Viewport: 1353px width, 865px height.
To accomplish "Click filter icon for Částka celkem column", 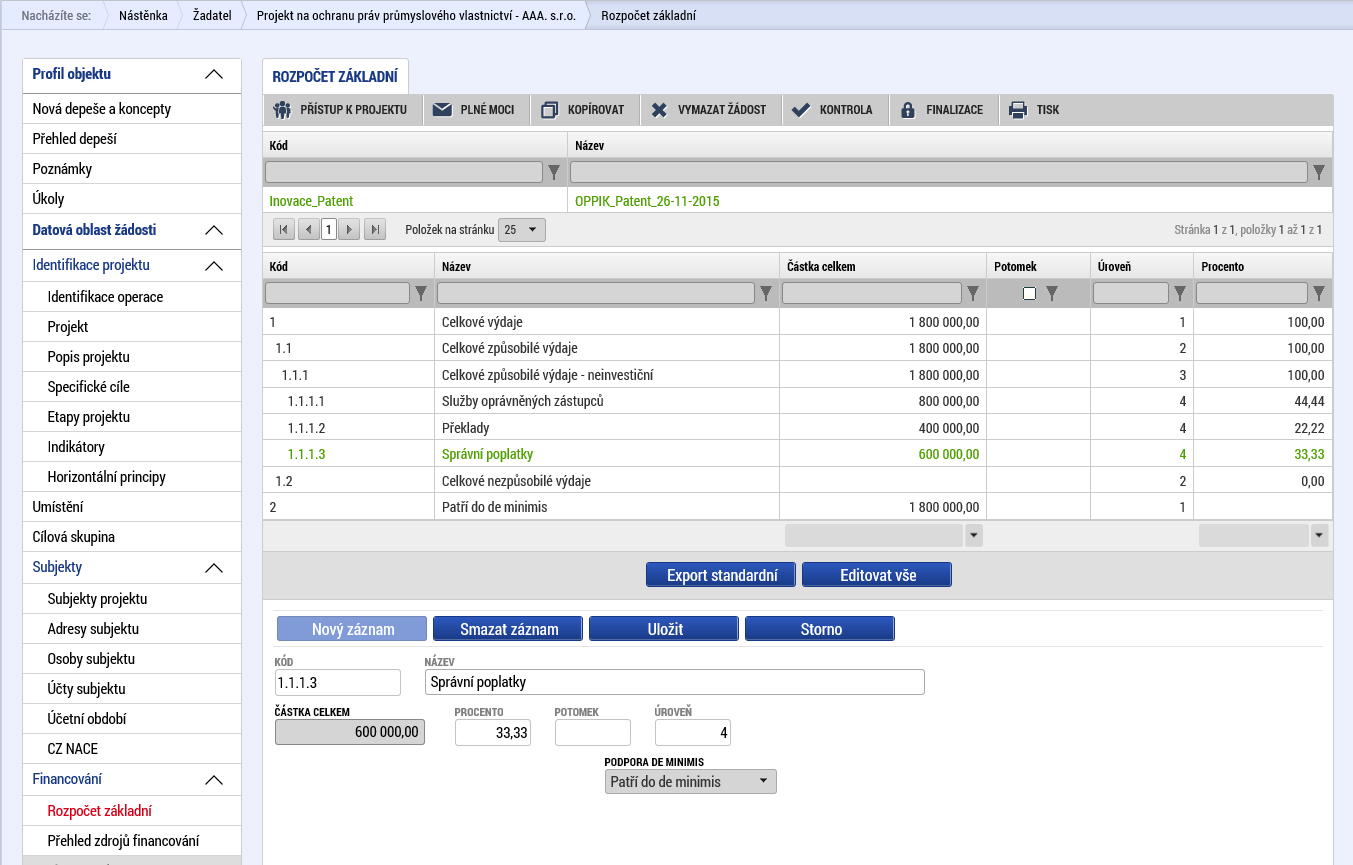I will [x=973, y=293].
